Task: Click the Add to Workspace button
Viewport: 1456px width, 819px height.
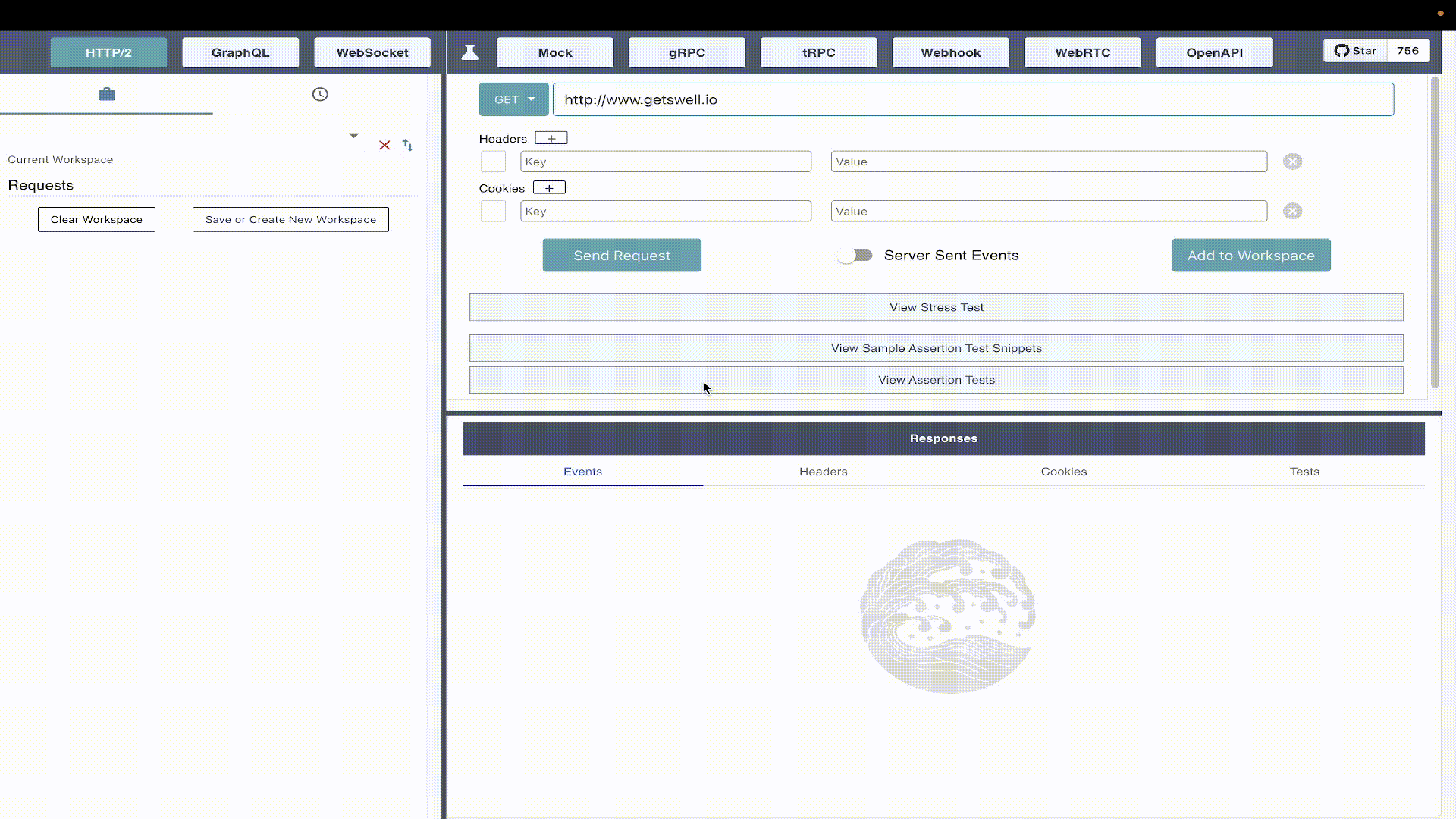Action: [x=1251, y=255]
